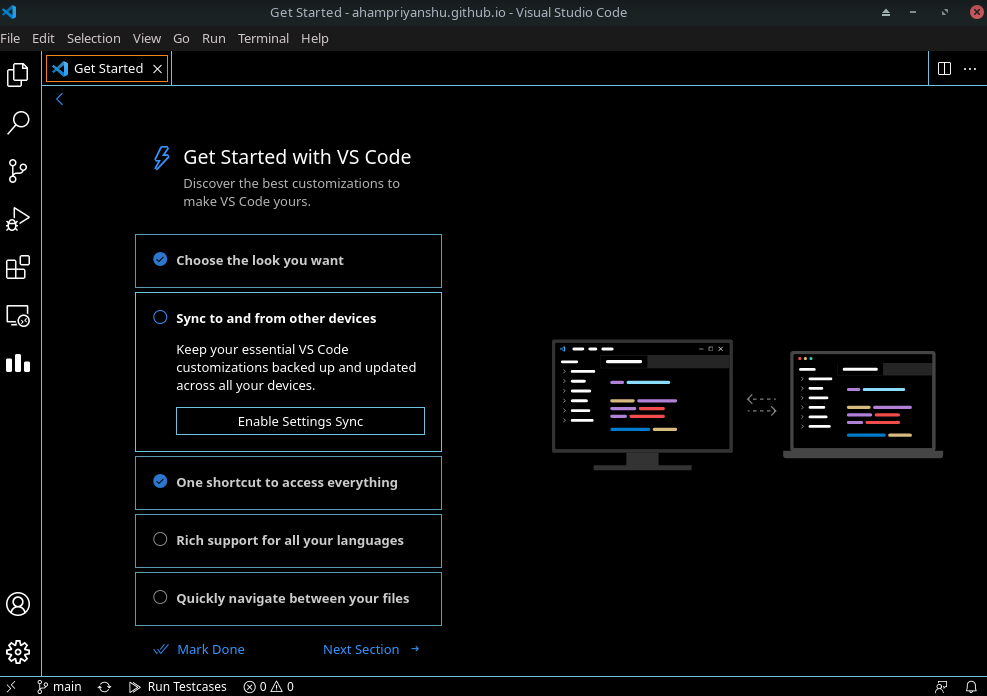987x696 pixels.
Task: Toggle 'Sync to and from other devices' circle
Action: [160, 317]
